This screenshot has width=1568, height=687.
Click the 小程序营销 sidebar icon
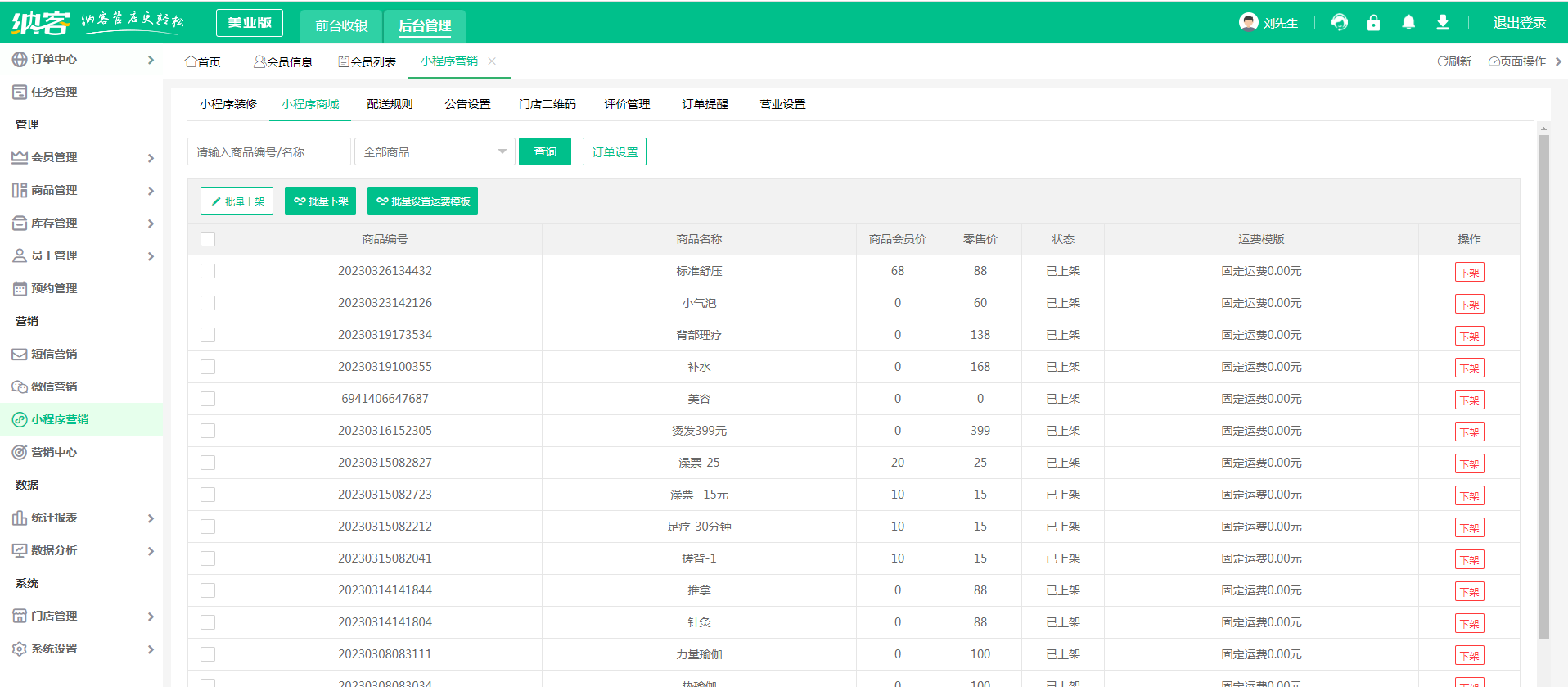[20, 419]
